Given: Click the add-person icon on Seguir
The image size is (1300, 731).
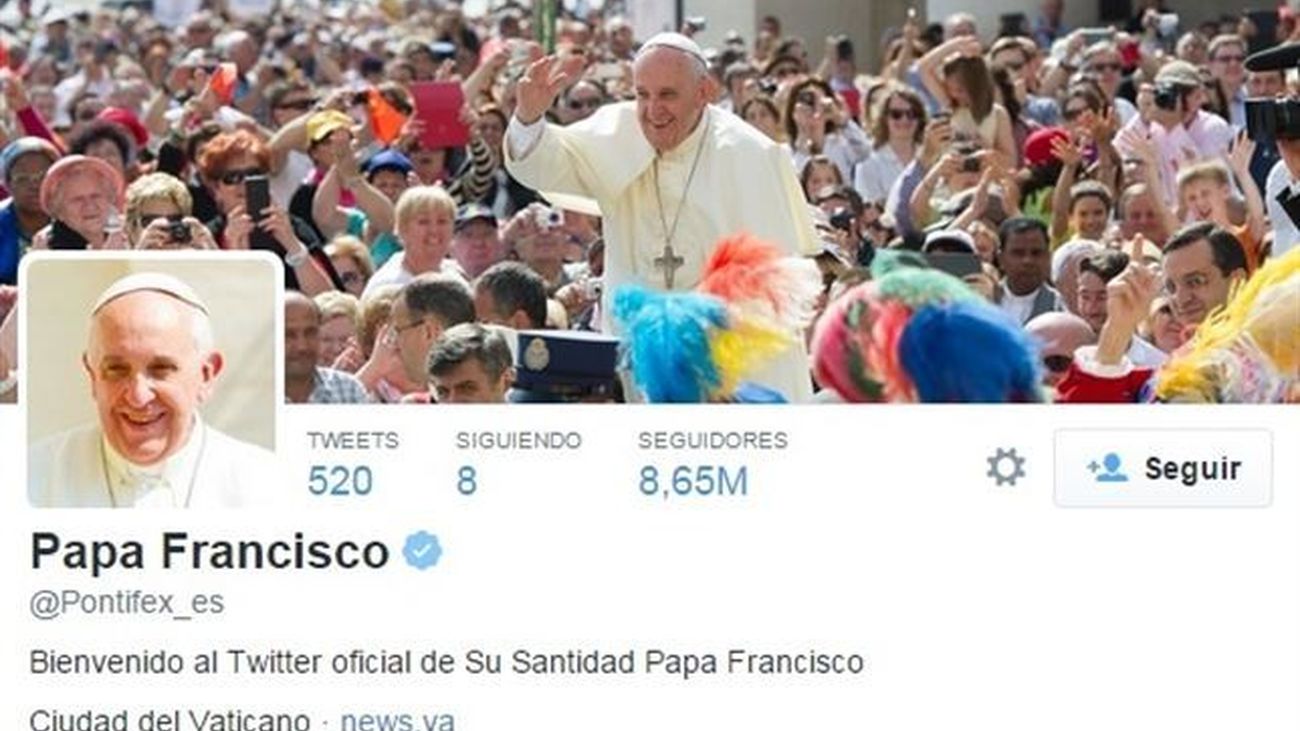Looking at the screenshot, I should [x=1107, y=467].
